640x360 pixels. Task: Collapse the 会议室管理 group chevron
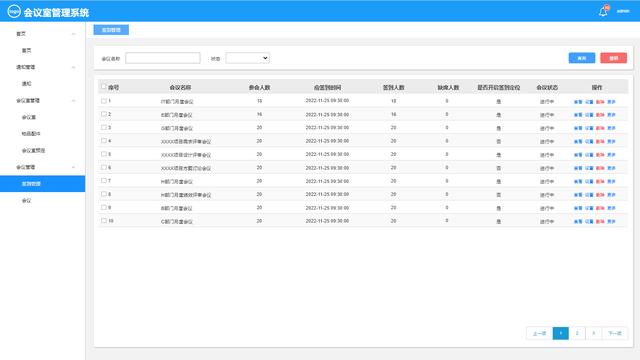tap(73, 100)
